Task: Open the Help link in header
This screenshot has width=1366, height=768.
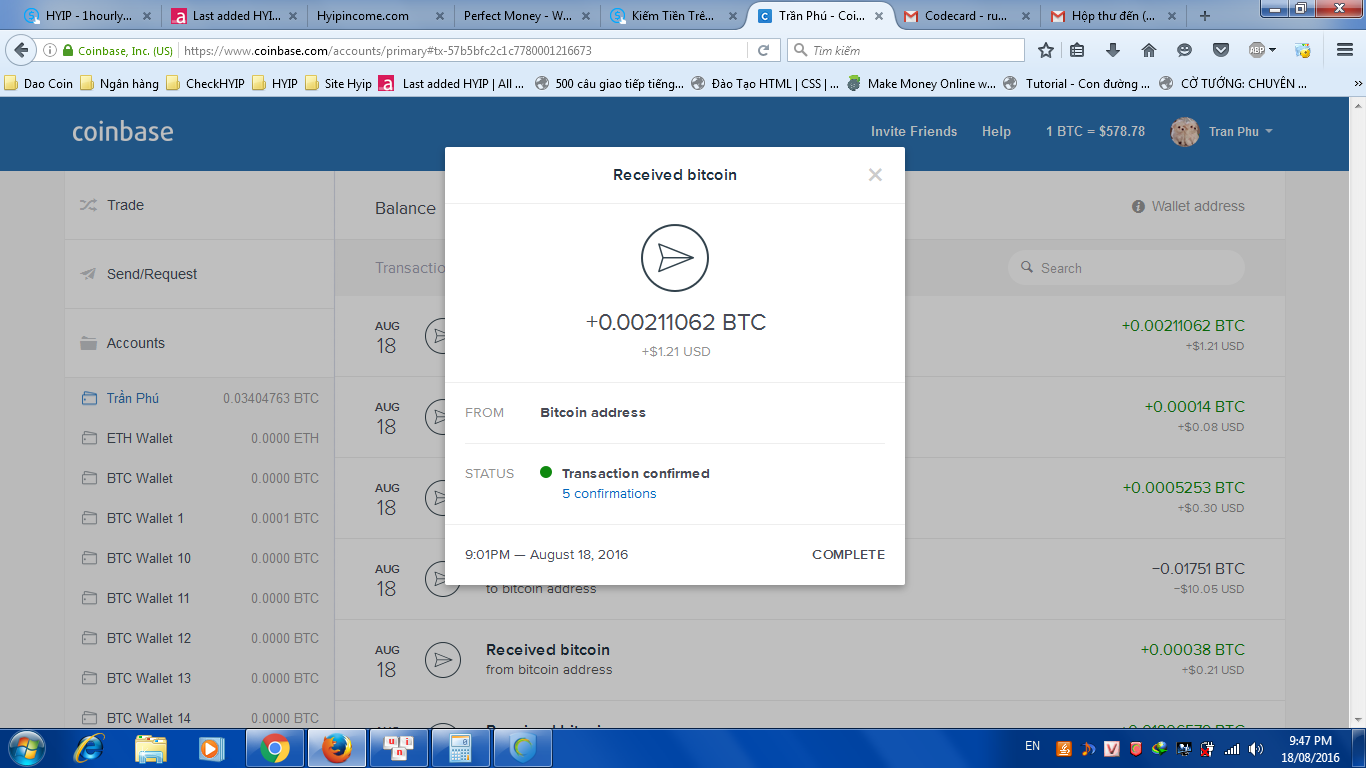Action: tap(996, 132)
